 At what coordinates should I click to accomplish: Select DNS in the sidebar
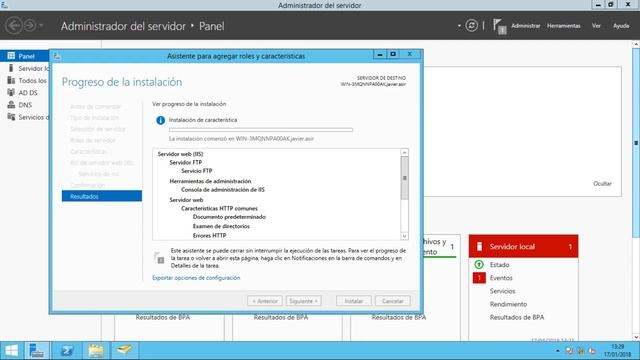click(x=24, y=105)
